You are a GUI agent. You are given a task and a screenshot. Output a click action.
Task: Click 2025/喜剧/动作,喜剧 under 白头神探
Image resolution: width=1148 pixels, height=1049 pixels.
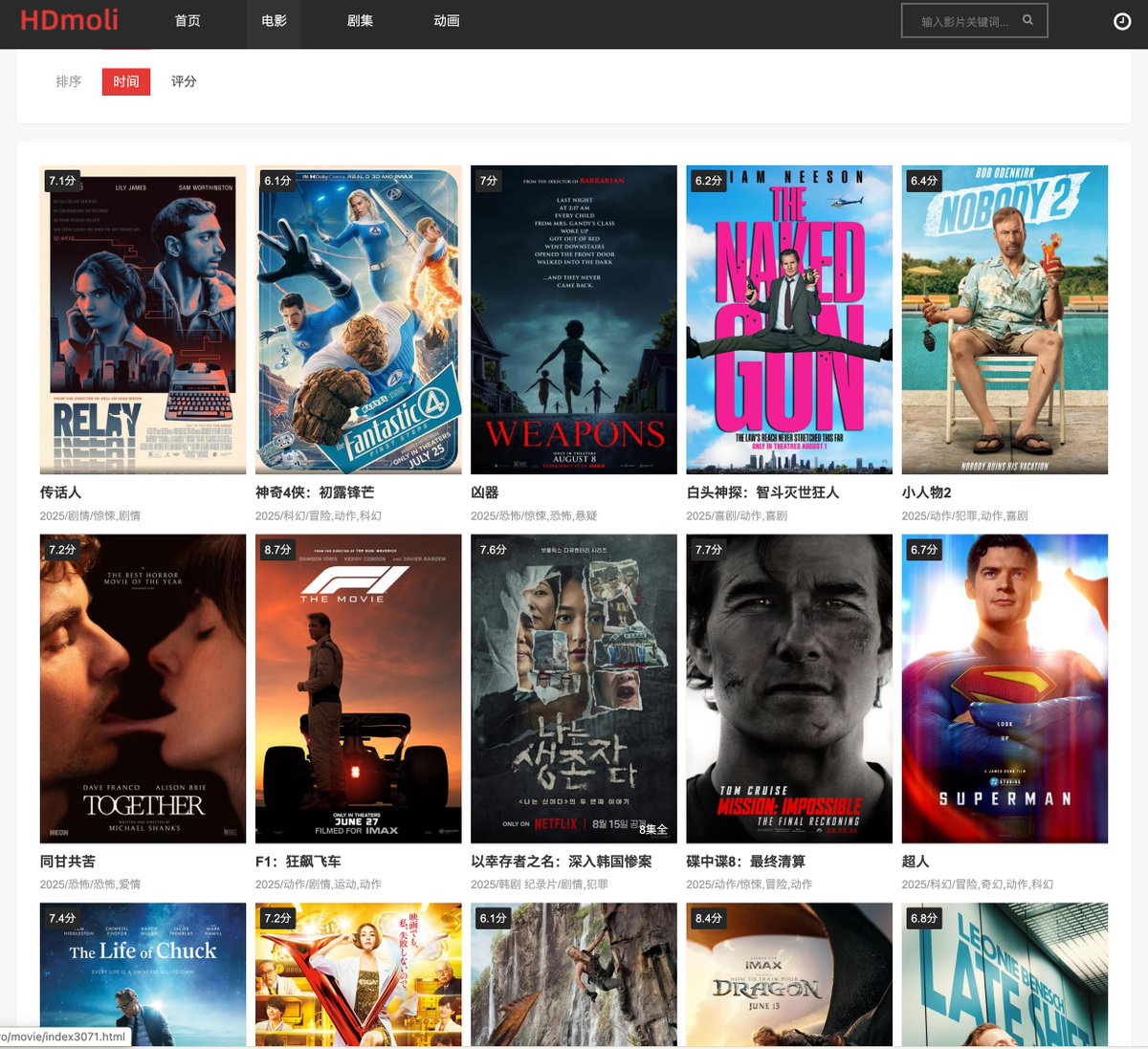tap(737, 515)
